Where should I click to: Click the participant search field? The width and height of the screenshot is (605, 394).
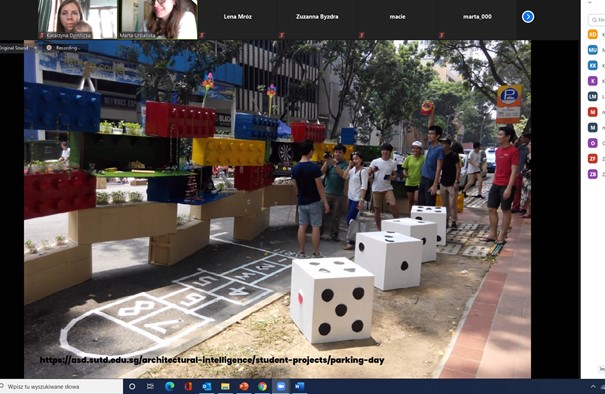click(x=597, y=20)
